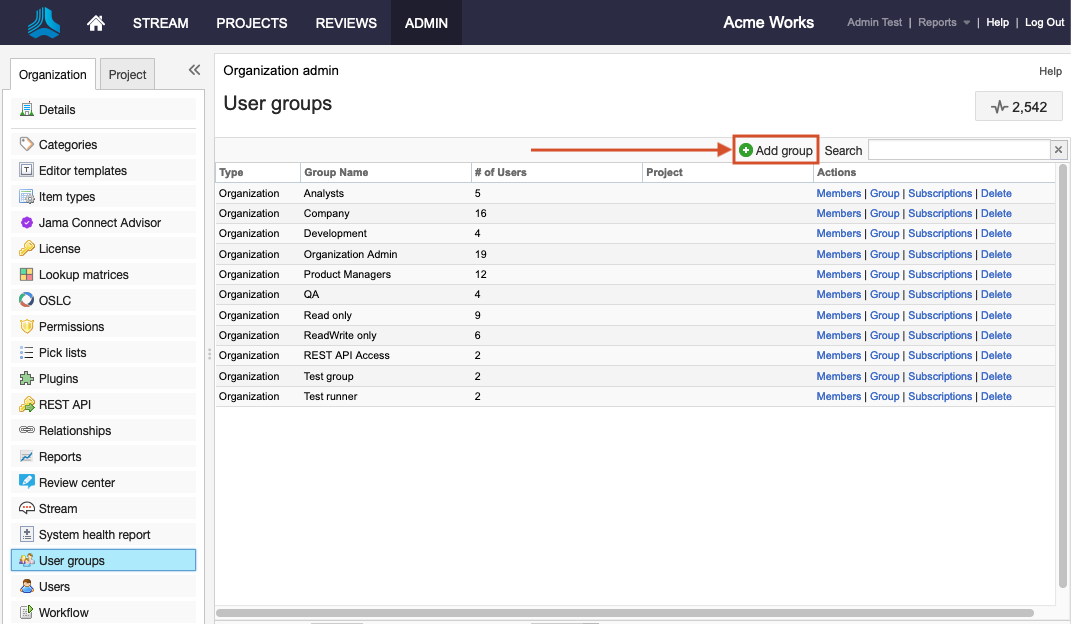Viewport: 1071px width, 624px height.
Task: Collapse the left admin sidebar panel
Action: [194, 70]
